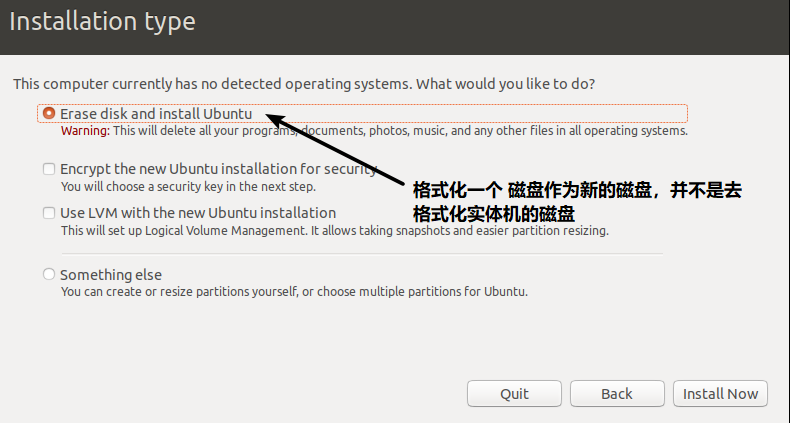Click the red Warning text line
The image size is (790, 423).
coord(374,131)
